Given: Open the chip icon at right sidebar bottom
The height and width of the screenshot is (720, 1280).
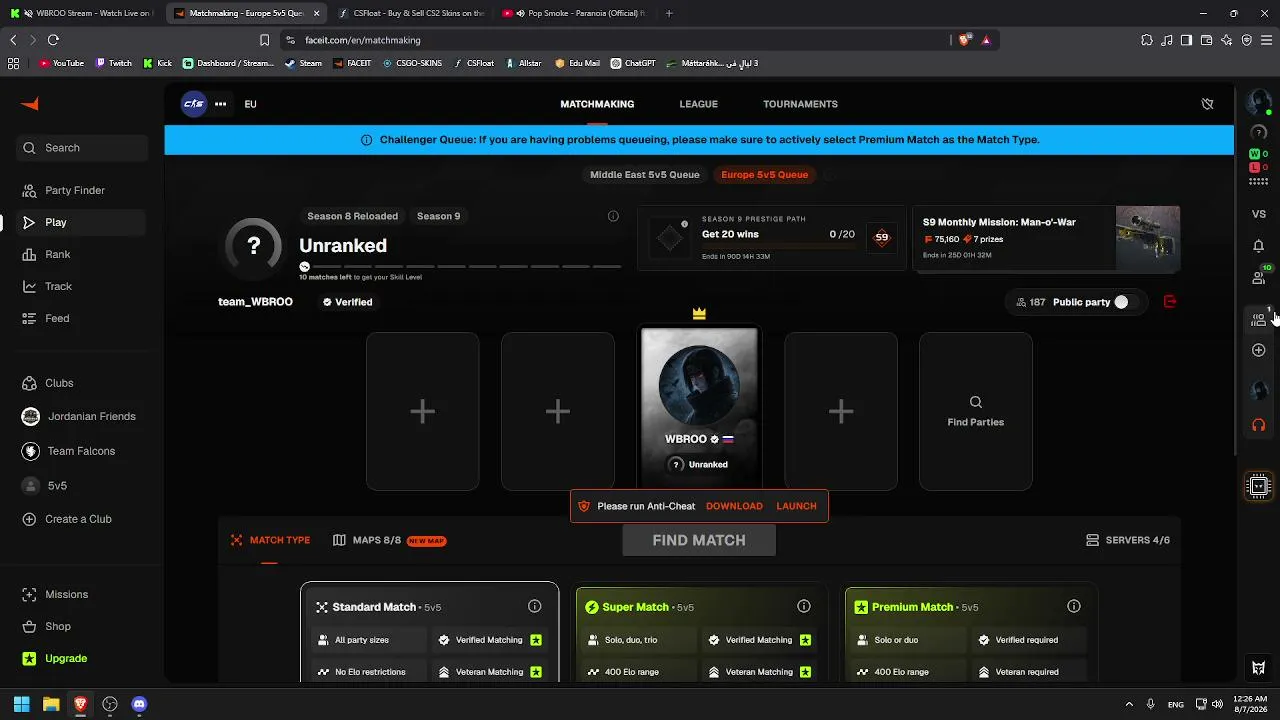Looking at the screenshot, I should 1259,486.
